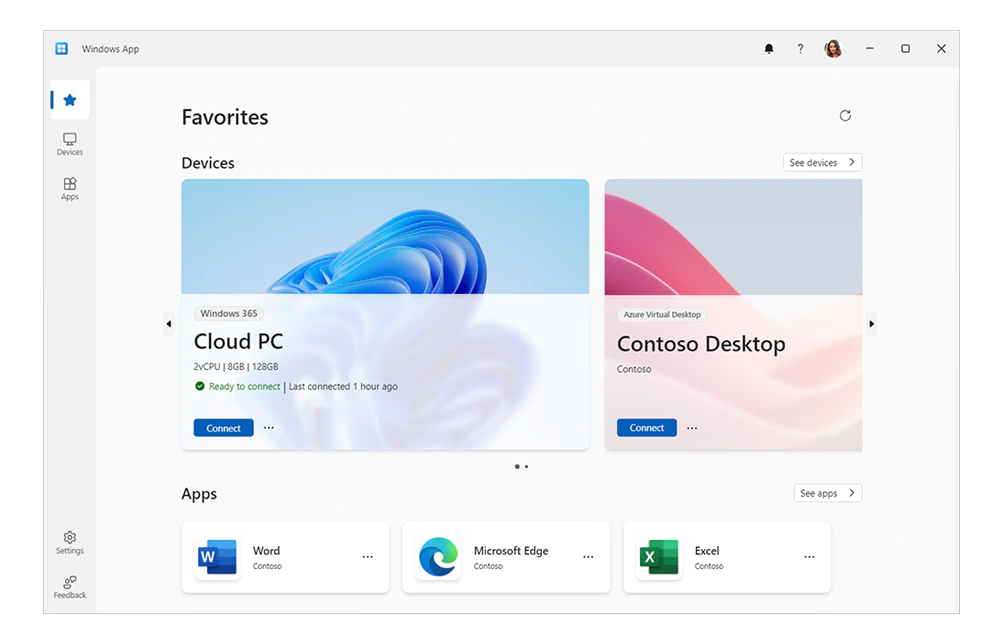The height and width of the screenshot is (642, 1000).
Task: Launch the Microsoft Edge app icon
Action: (x=438, y=557)
